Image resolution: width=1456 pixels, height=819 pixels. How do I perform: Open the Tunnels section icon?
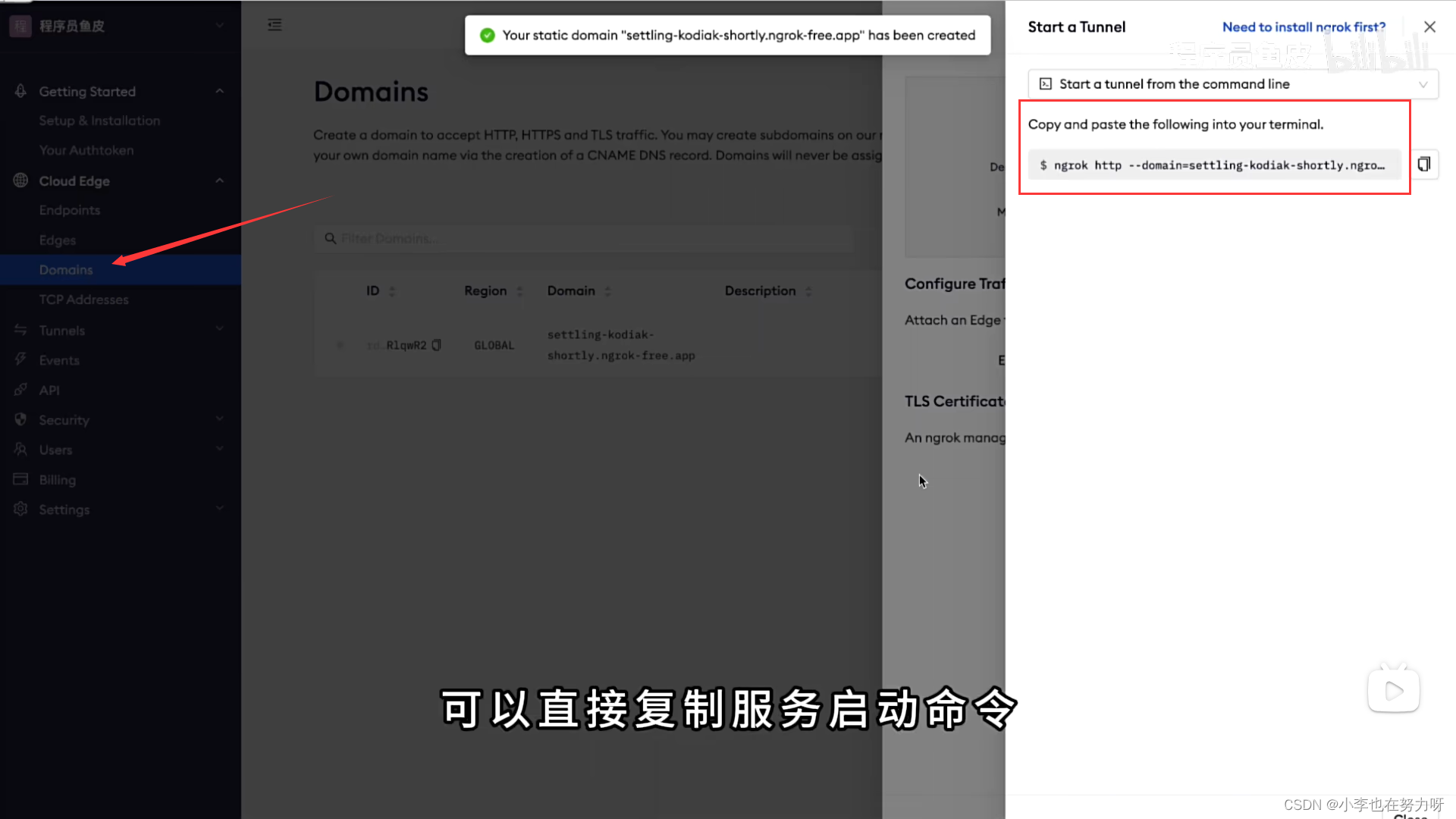point(20,330)
